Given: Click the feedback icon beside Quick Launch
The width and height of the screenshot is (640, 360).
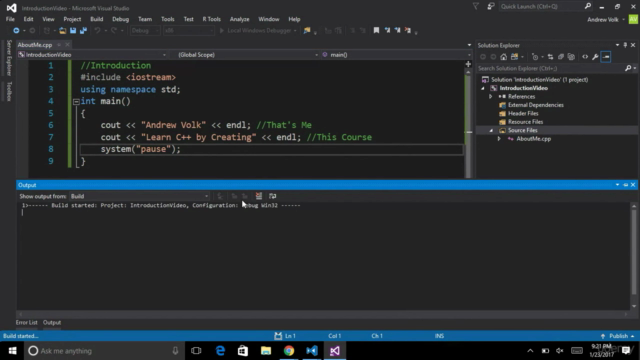Looking at the screenshot, I should (x=491, y=6).
